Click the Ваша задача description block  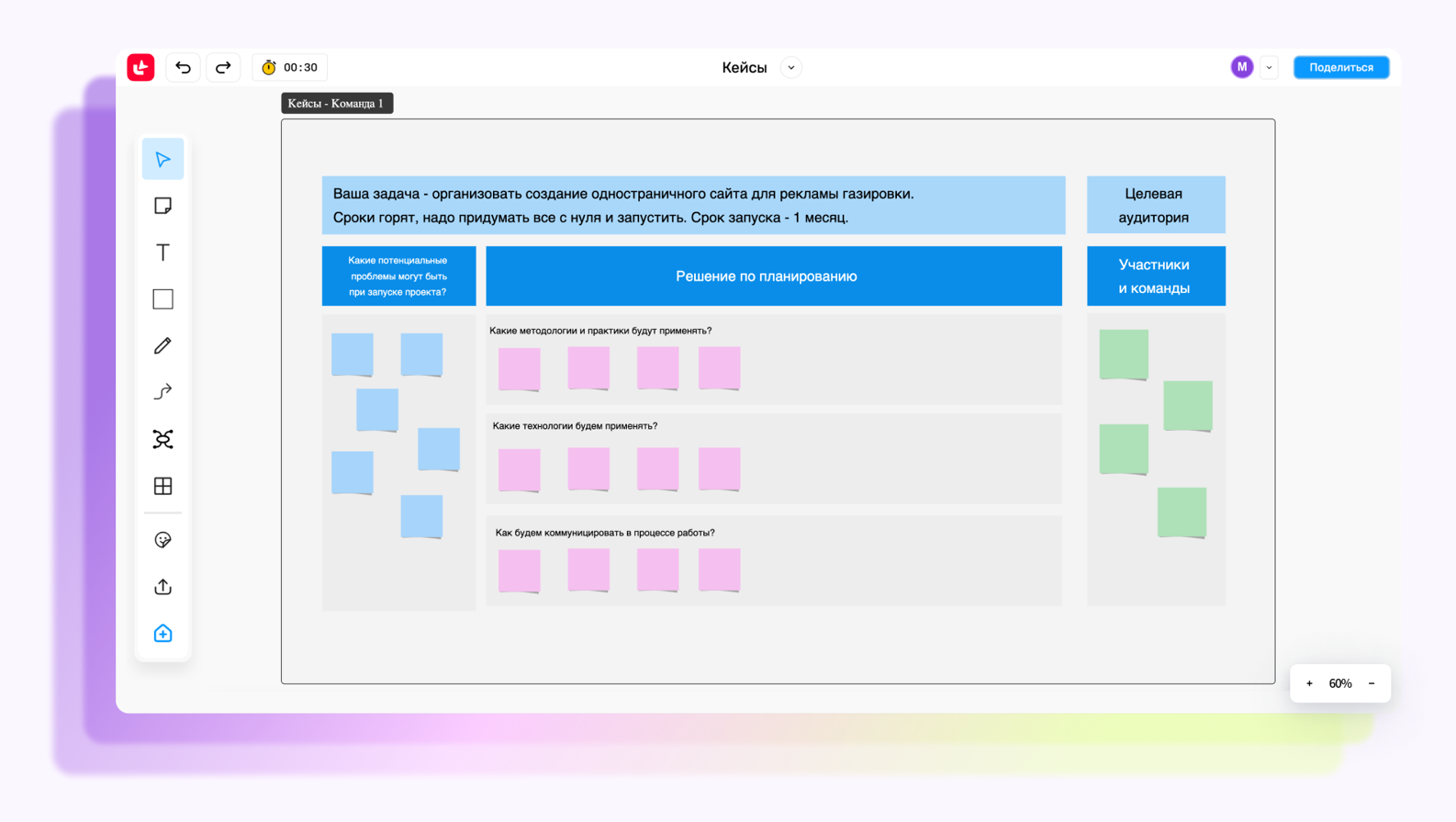[693, 205]
